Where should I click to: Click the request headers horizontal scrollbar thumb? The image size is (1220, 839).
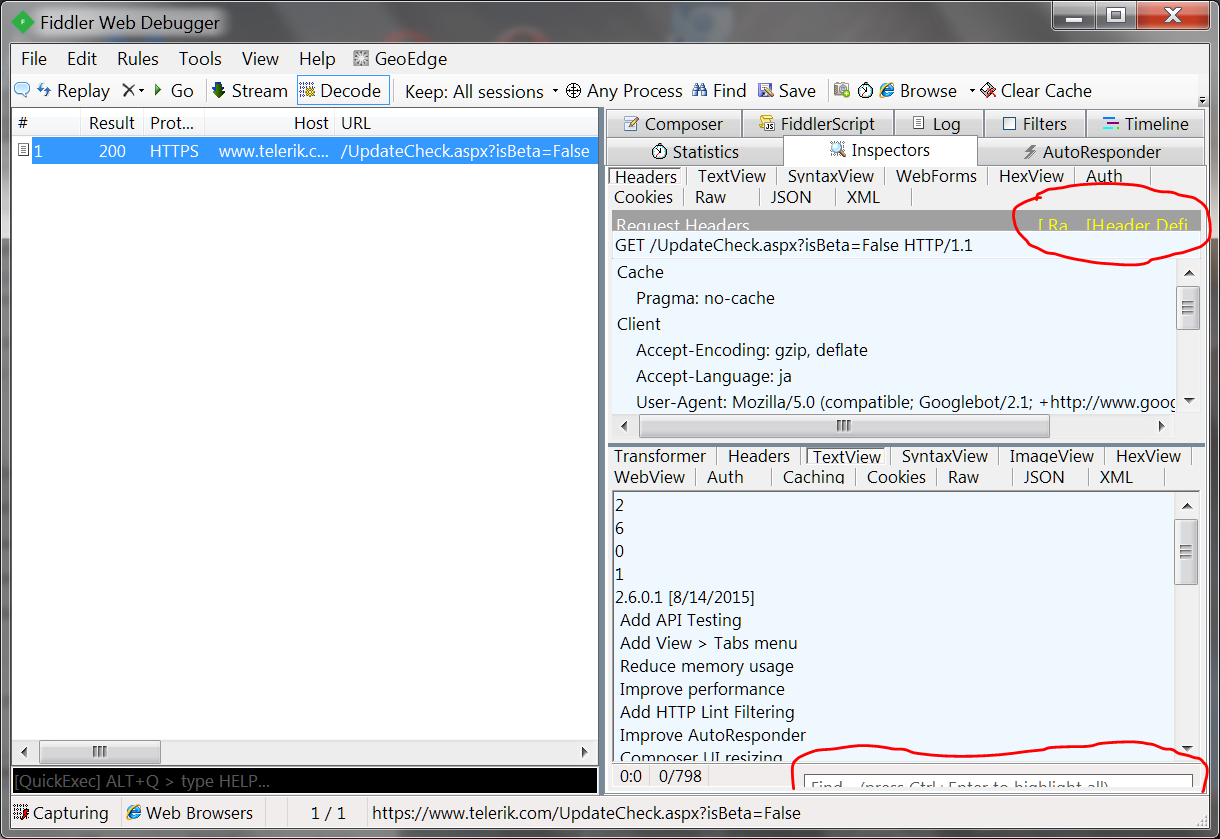tap(844, 426)
